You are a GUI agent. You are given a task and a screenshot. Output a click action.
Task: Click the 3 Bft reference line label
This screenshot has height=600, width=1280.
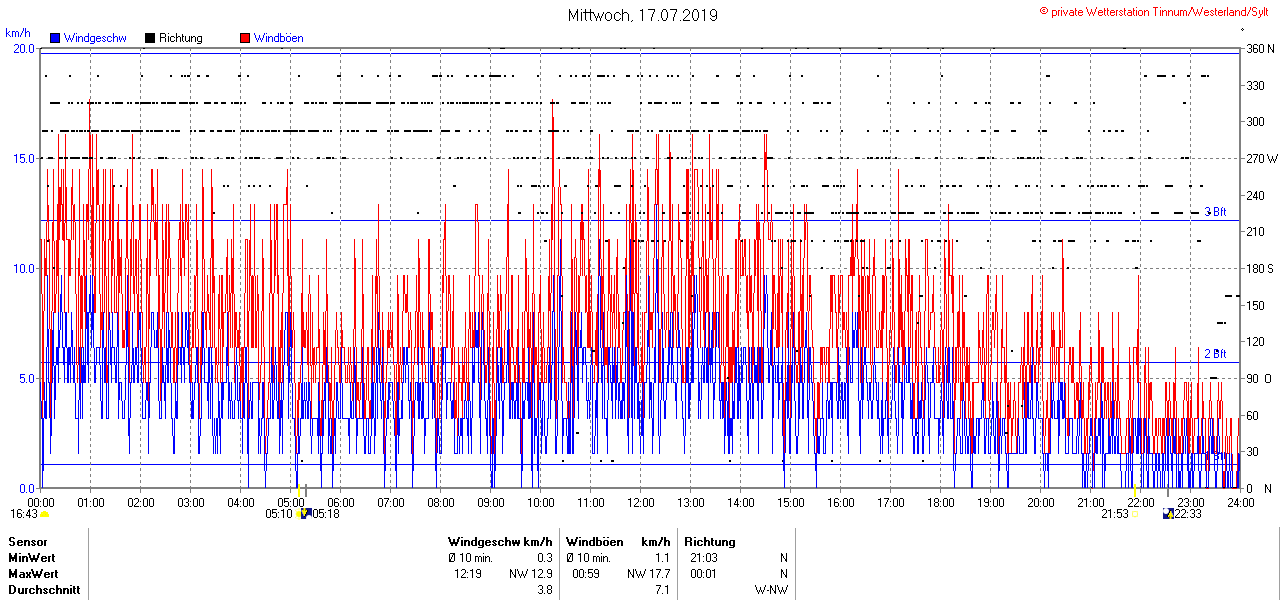click(1215, 212)
